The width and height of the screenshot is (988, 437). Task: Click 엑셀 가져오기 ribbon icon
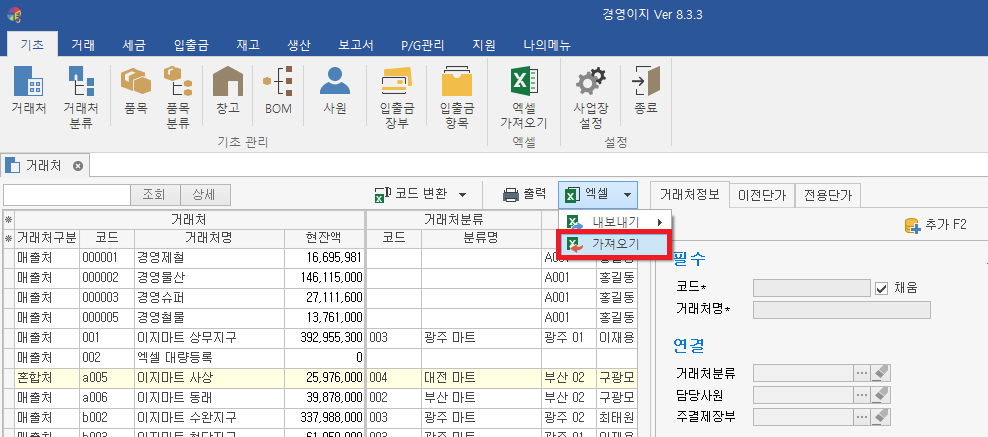524,96
